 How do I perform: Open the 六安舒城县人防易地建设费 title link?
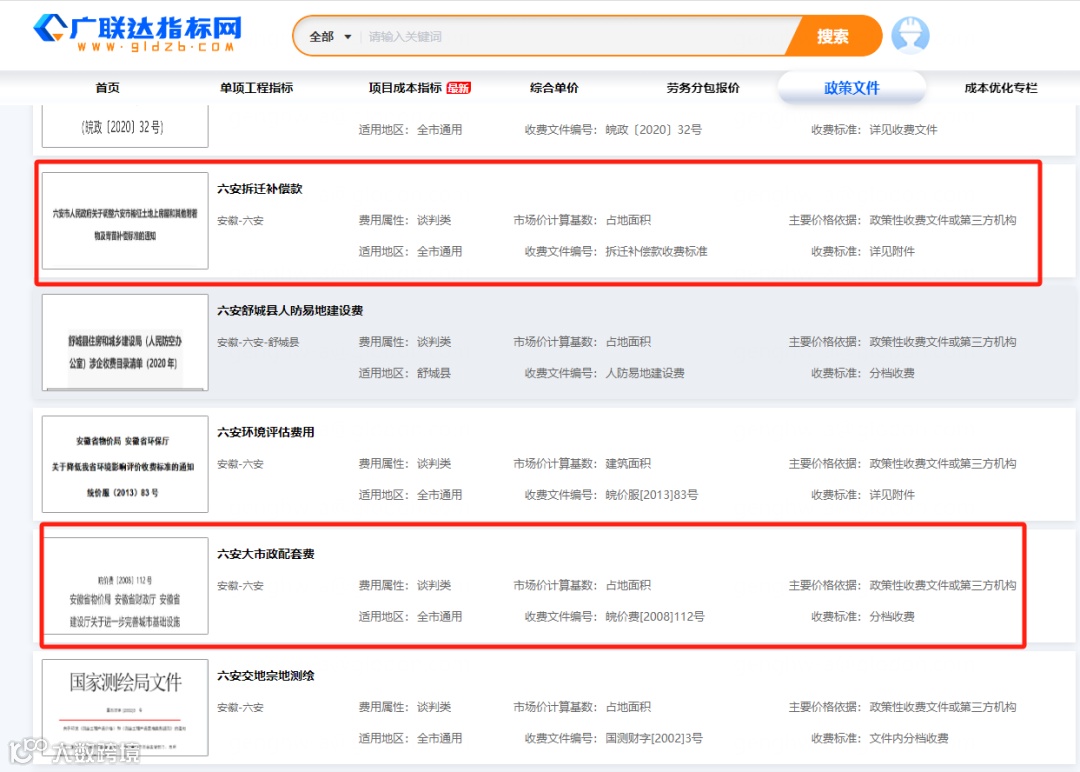[x=290, y=311]
